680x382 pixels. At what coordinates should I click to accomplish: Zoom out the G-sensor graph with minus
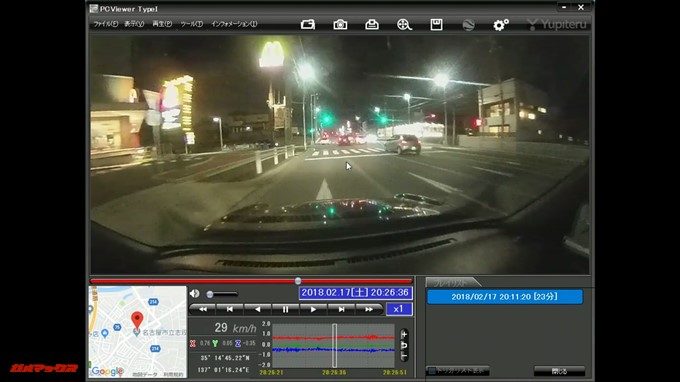point(404,356)
